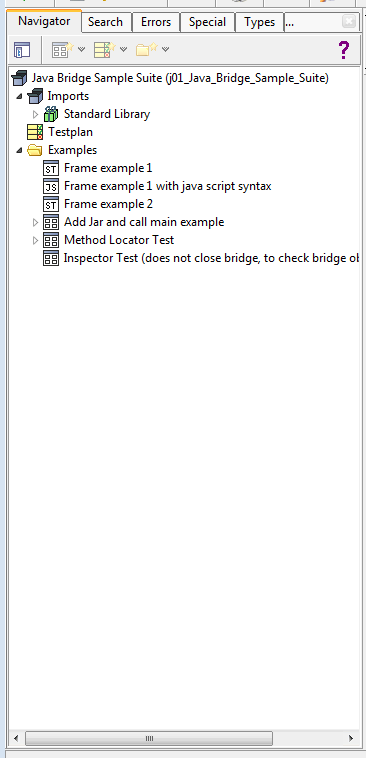The width and height of the screenshot is (366, 758).
Task: Switch to the Errors tab
Action: pos(156,22)
